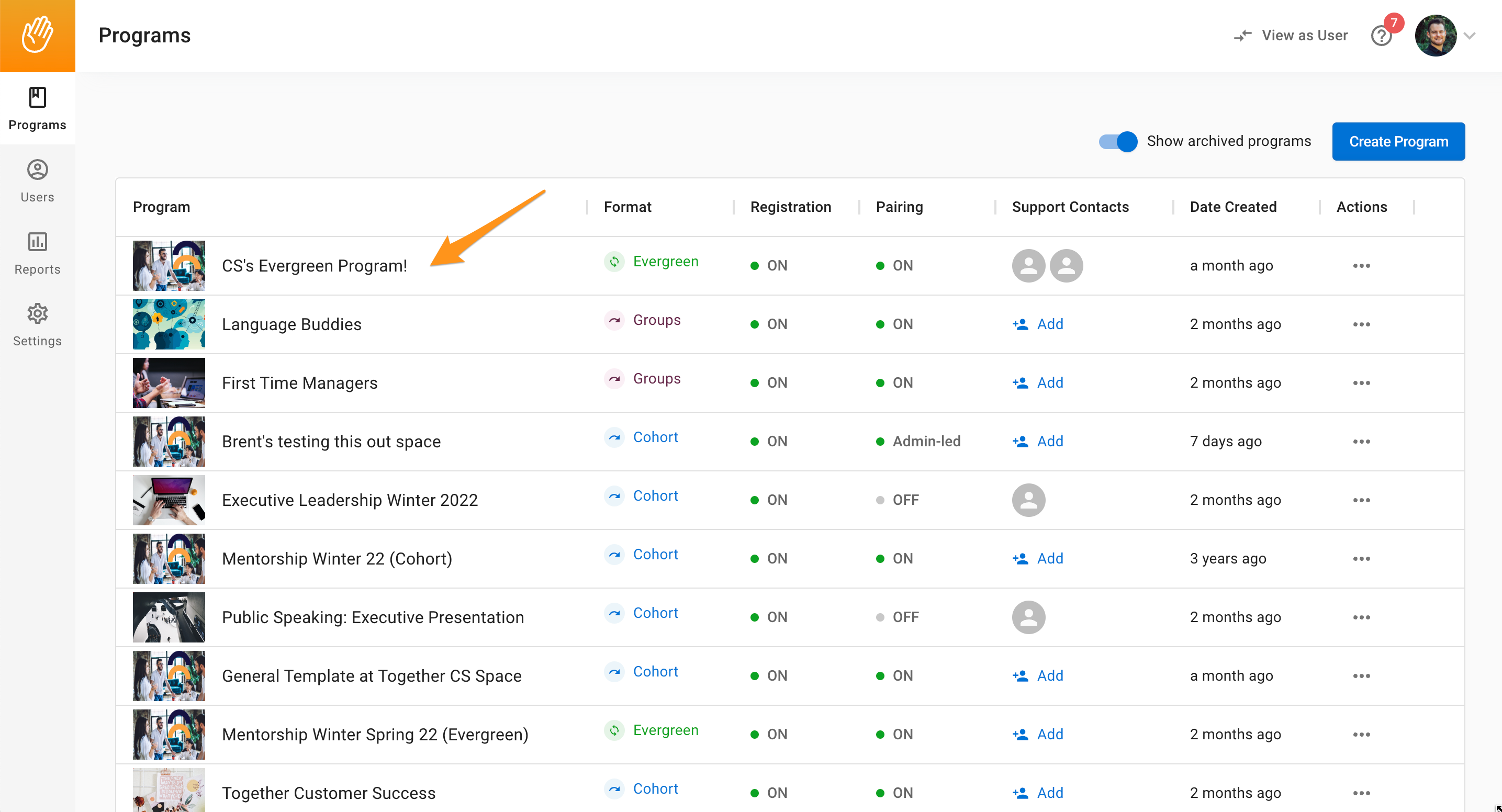Click second support contact avatar of CS's Evergreen
The image size is (1502, 812).
pyautogui.click(x=1066, y=266)
